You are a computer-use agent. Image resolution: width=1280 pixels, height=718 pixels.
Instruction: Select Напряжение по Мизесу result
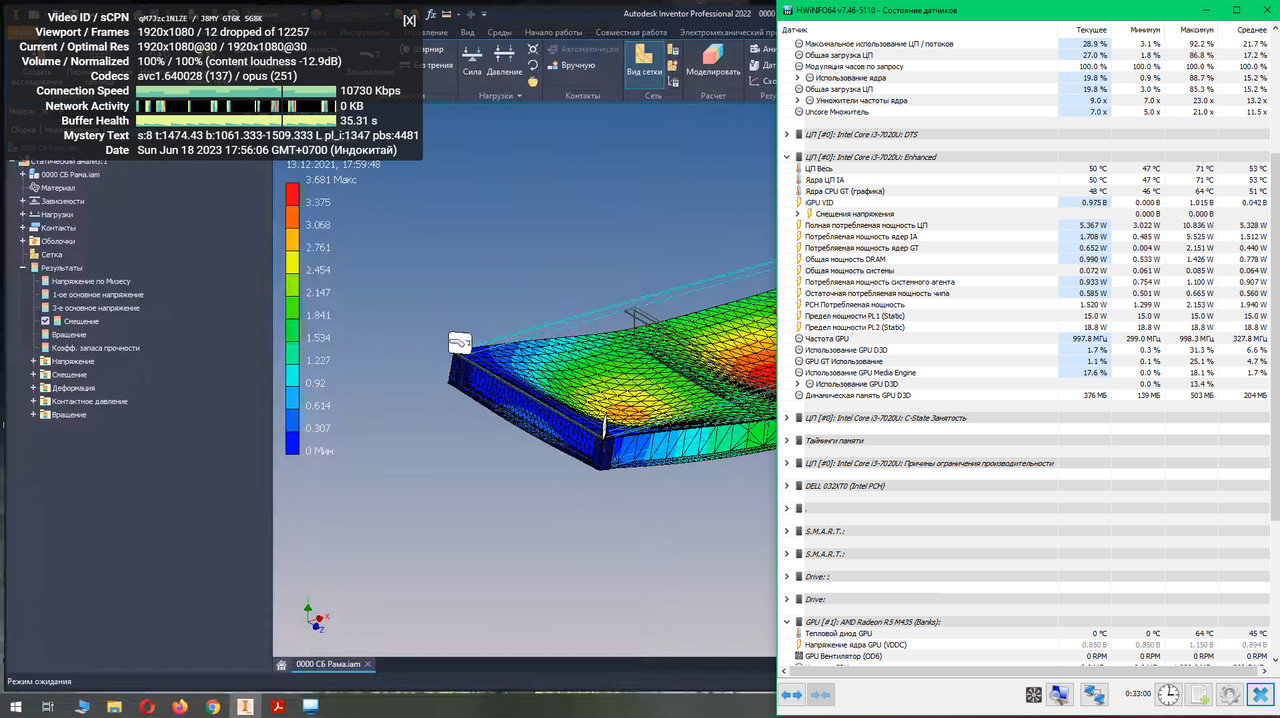92,281
